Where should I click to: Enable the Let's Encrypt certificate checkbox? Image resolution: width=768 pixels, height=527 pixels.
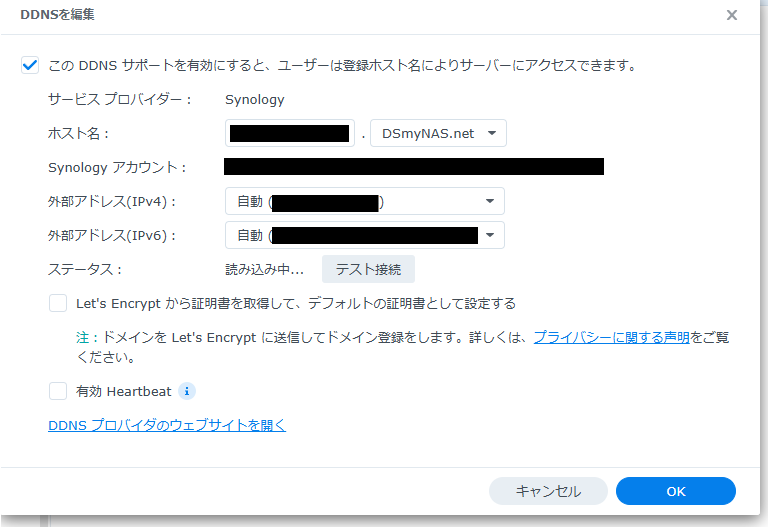coord(58,303)
